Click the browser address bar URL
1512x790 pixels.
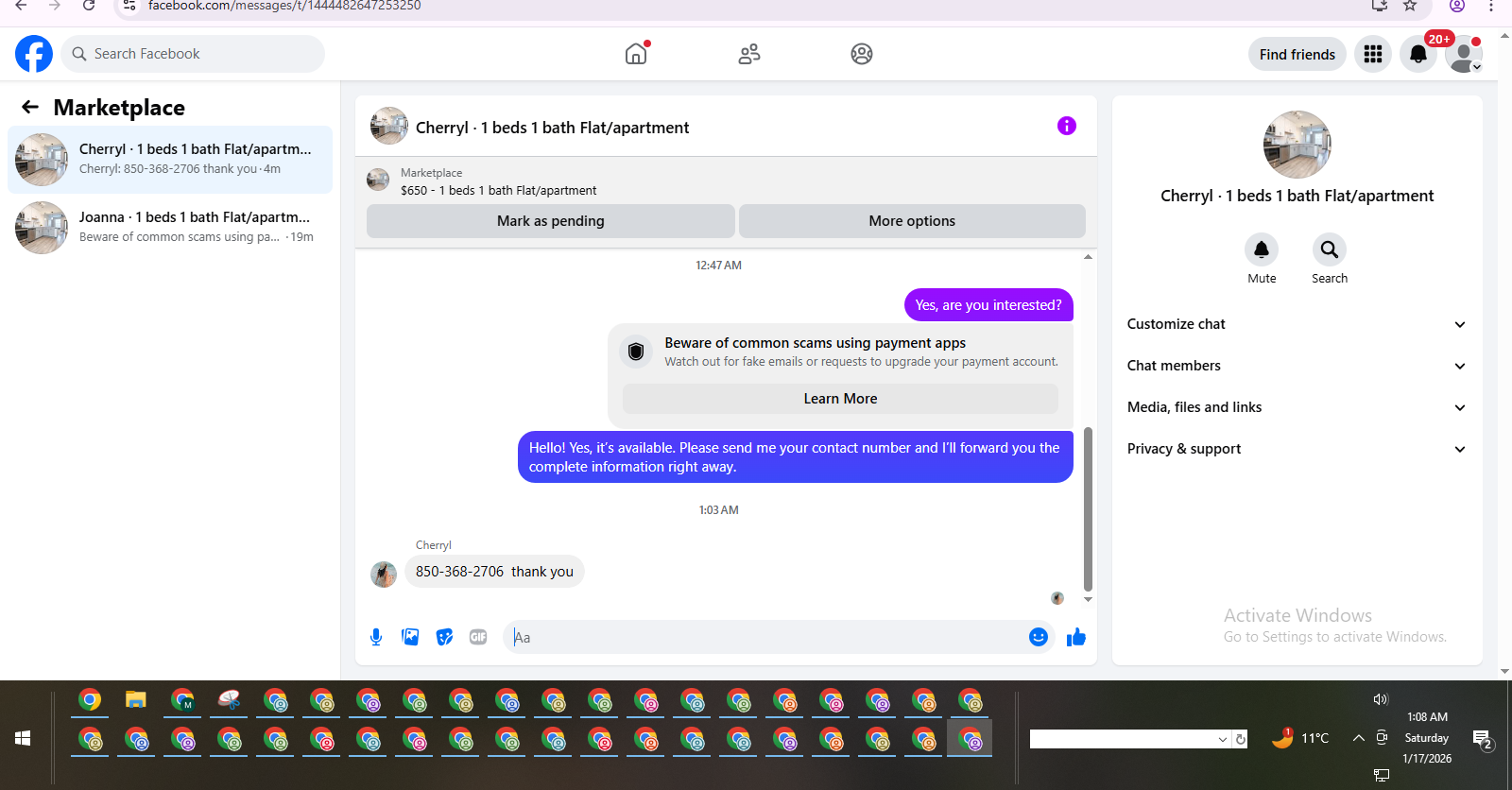(284, 6)
